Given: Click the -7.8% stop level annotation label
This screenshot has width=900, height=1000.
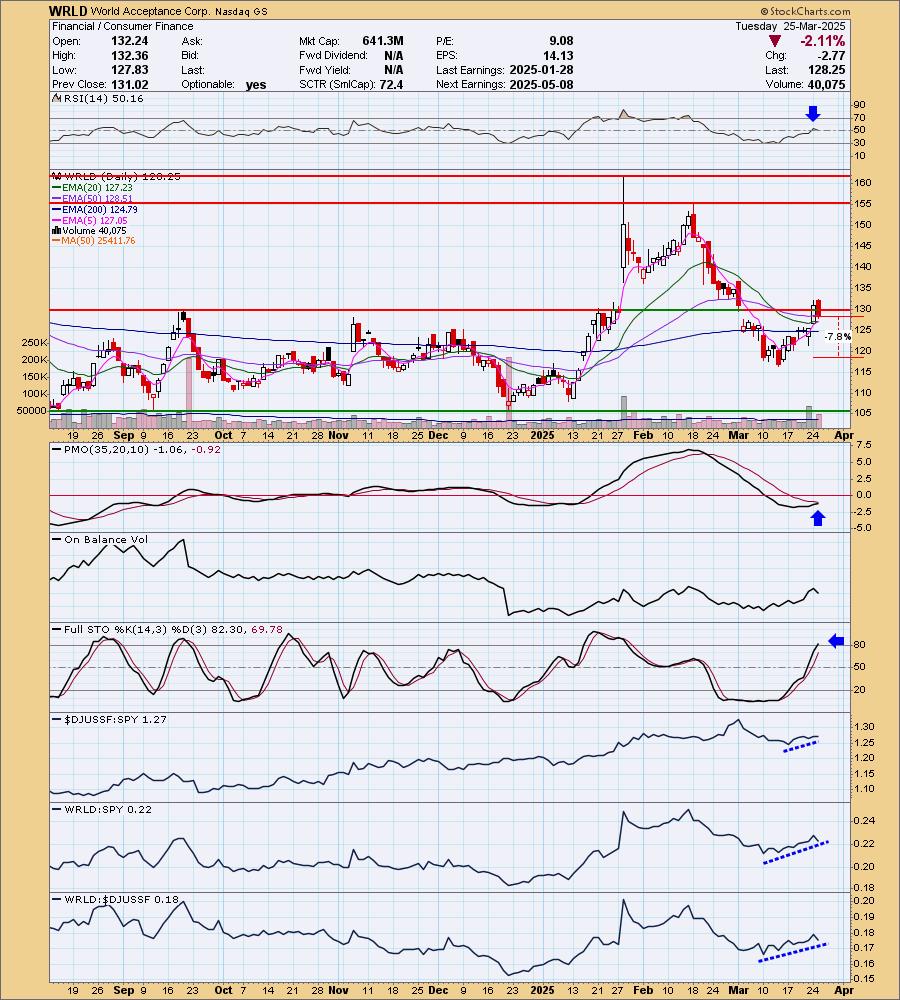Looking at the screenshot, I should coord(837,336).
